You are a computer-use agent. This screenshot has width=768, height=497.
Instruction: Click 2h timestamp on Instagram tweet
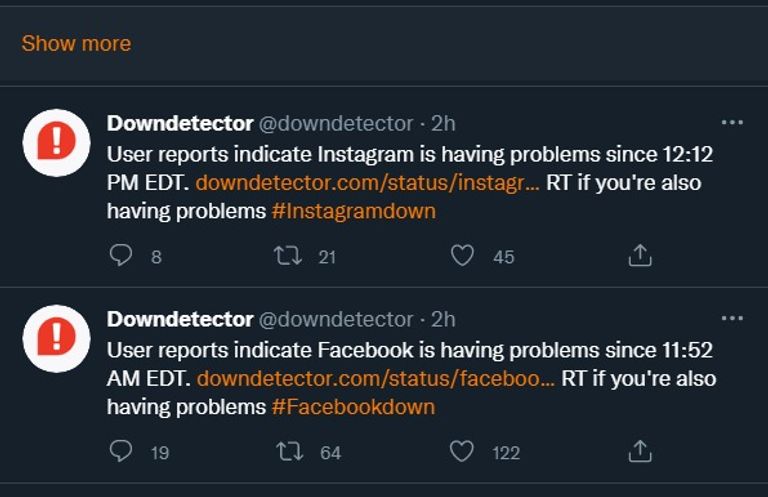point(443,123)
